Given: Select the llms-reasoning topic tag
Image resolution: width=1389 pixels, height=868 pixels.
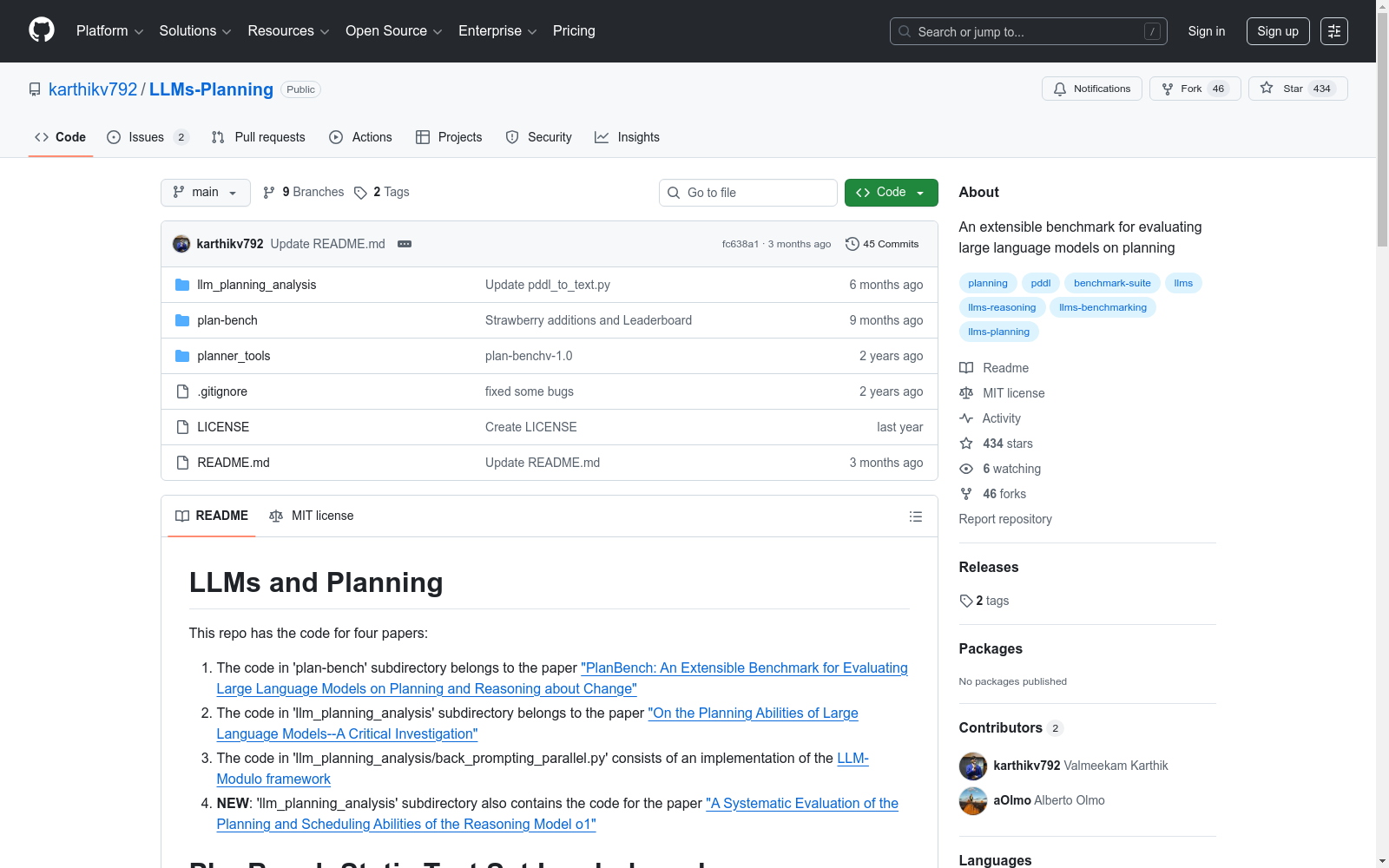Looking at the screenshot, I should [1002, 307].
